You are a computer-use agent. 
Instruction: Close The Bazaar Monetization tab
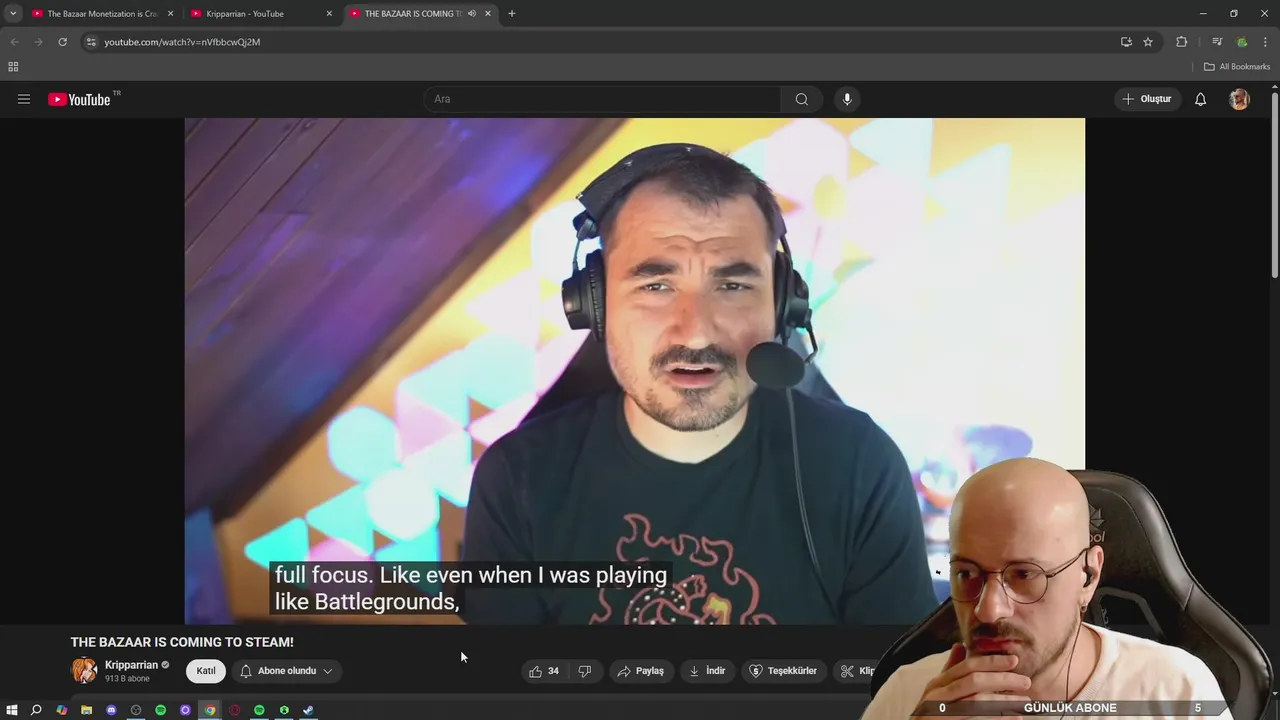pyautogui.click(x=170, y=14)
